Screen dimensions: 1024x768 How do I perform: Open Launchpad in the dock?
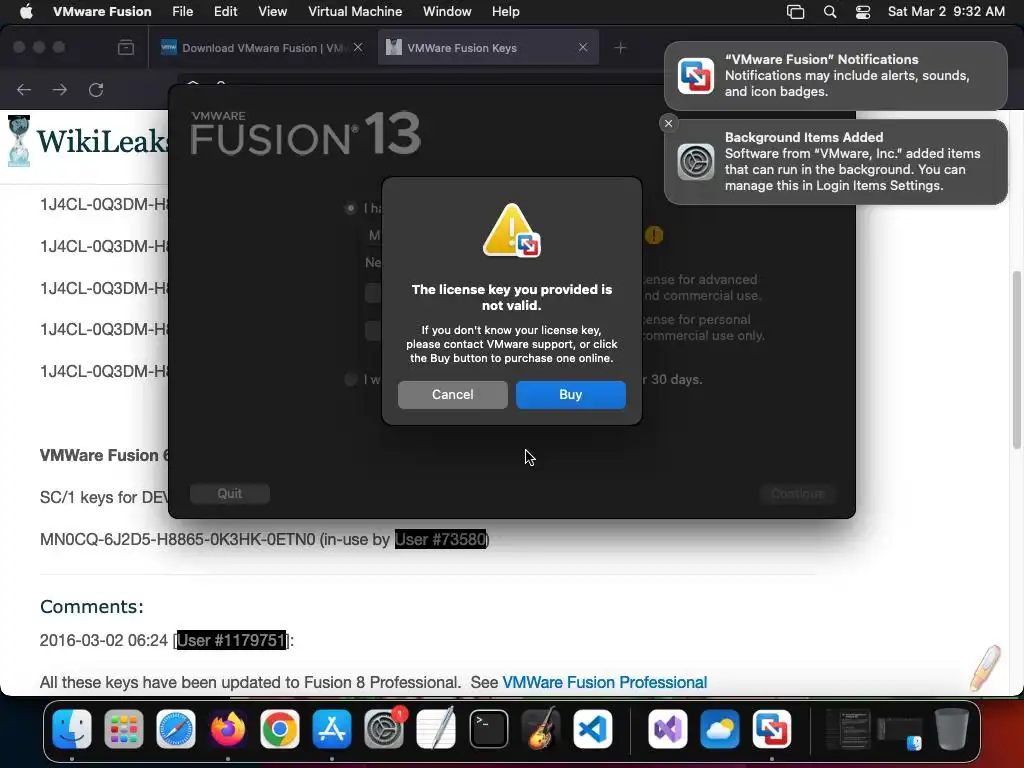pos(123,729)
